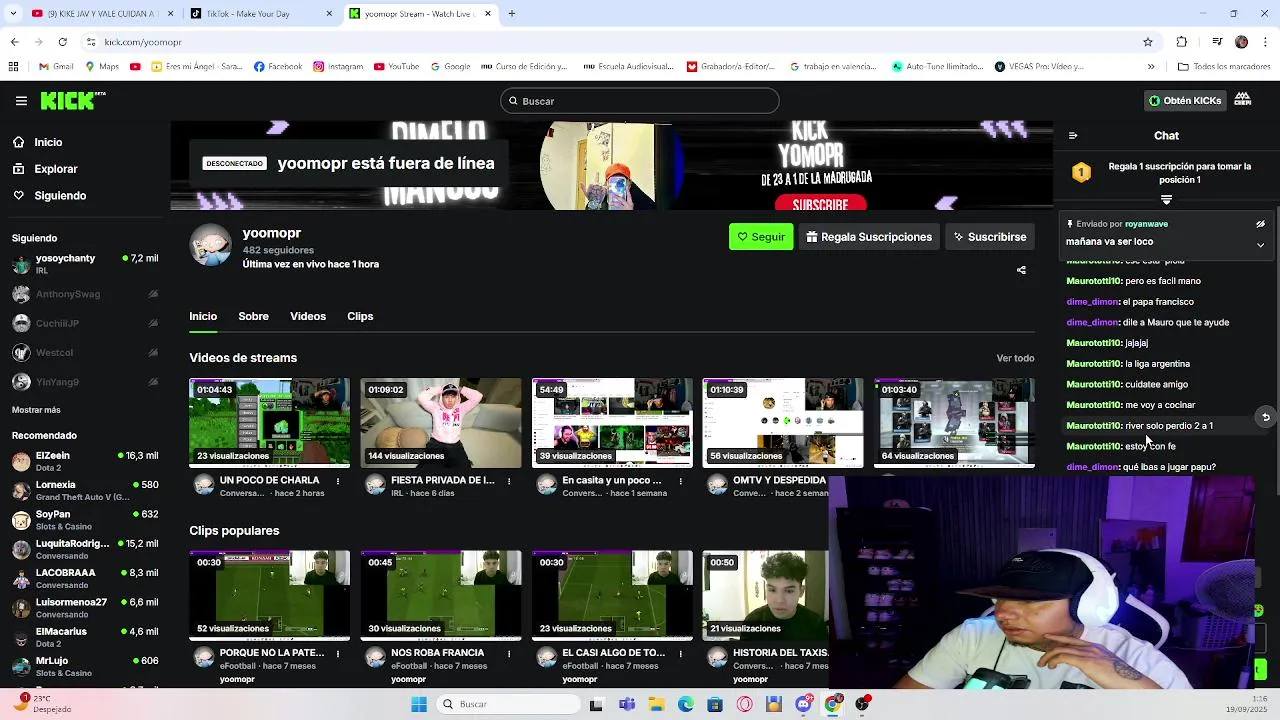1280x720 pixels.
Task: Bookmark this page with the star icon
Action: [1148, 42]
